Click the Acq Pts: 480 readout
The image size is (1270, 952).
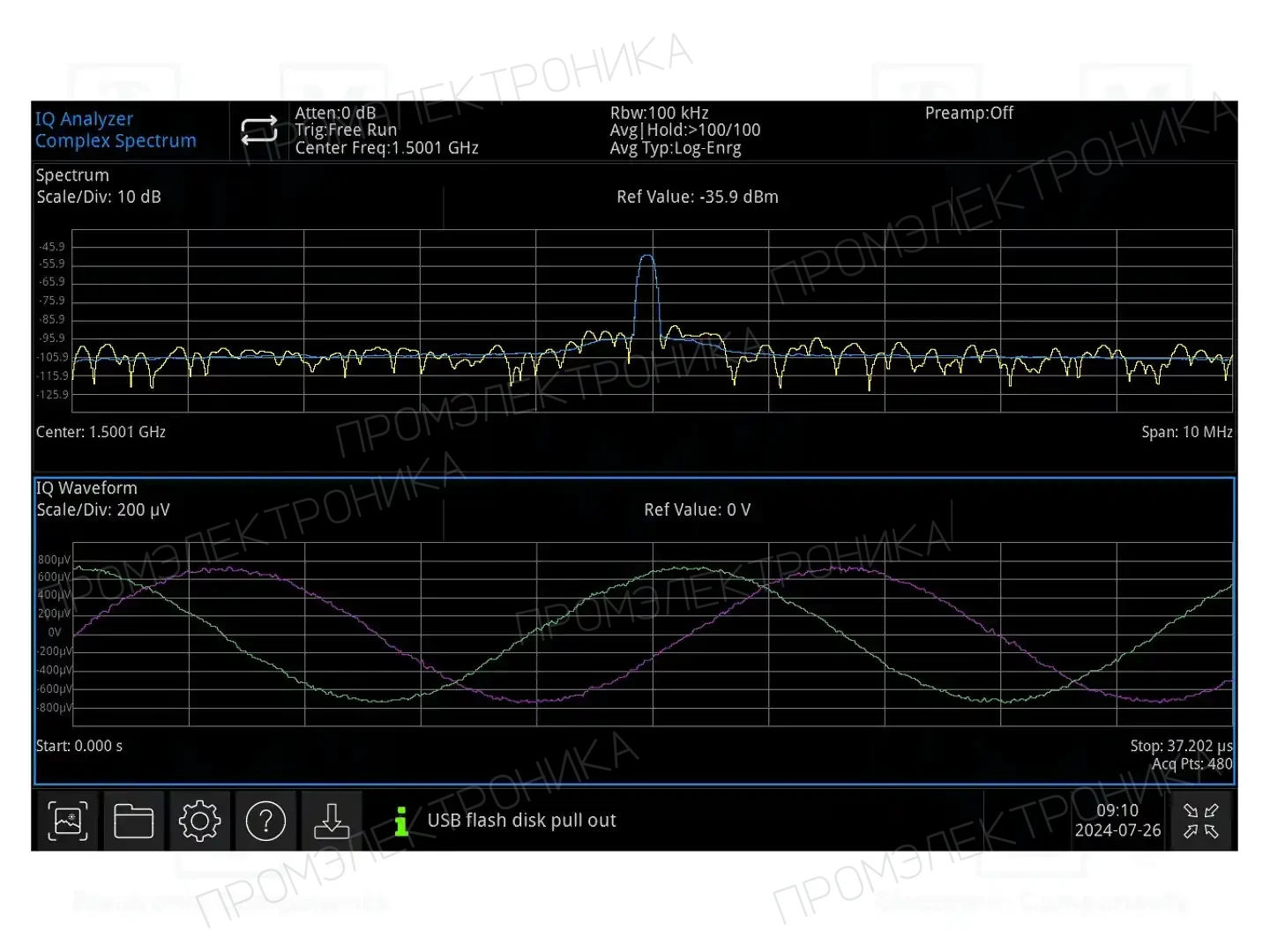(x=1192, y=764)
